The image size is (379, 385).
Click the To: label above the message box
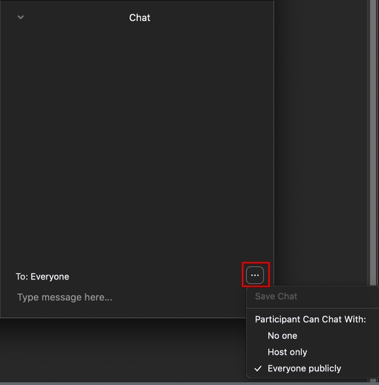pos(22,277)
